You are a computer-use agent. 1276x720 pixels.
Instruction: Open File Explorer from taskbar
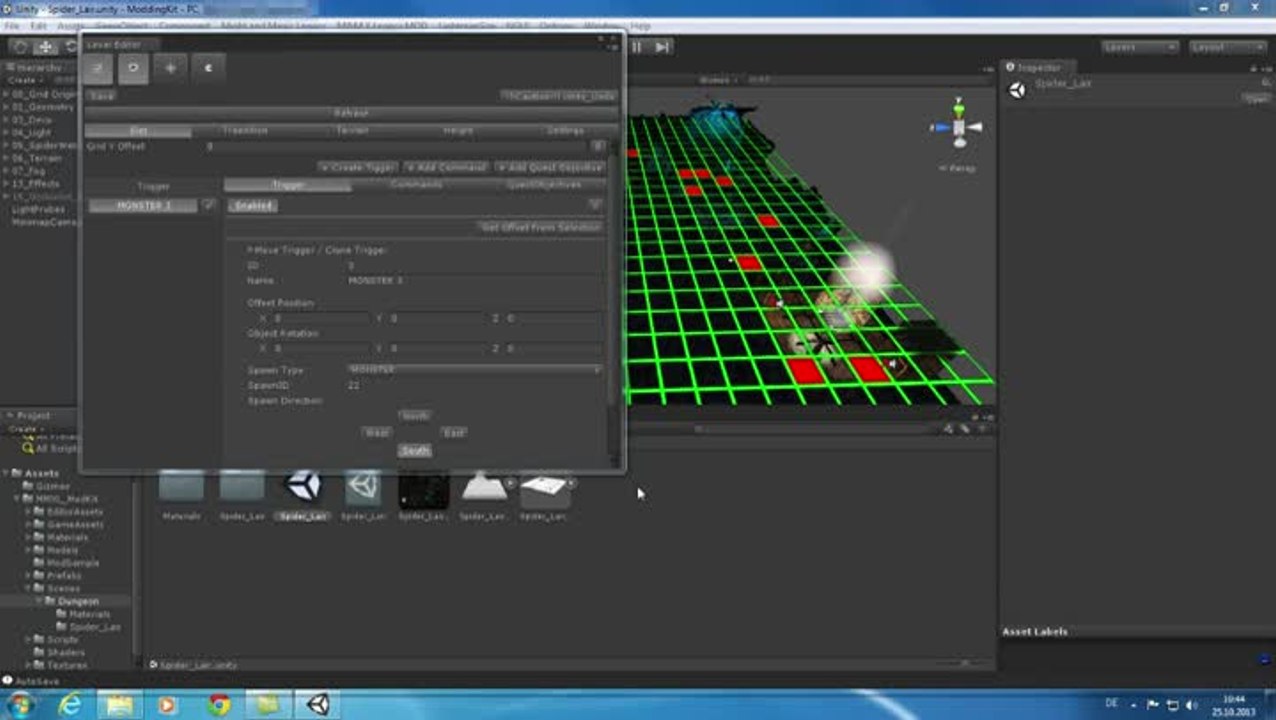[119, 704]
